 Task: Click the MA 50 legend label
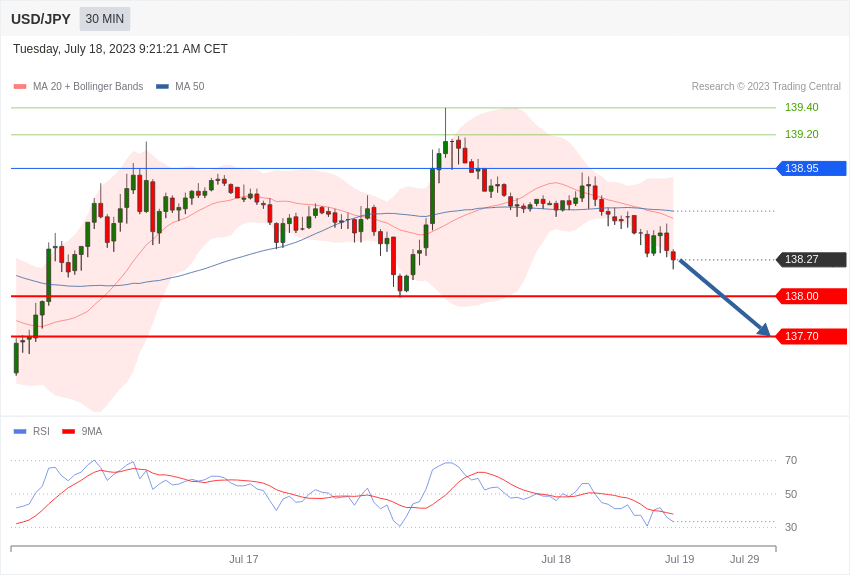click(x=190, y=86)
